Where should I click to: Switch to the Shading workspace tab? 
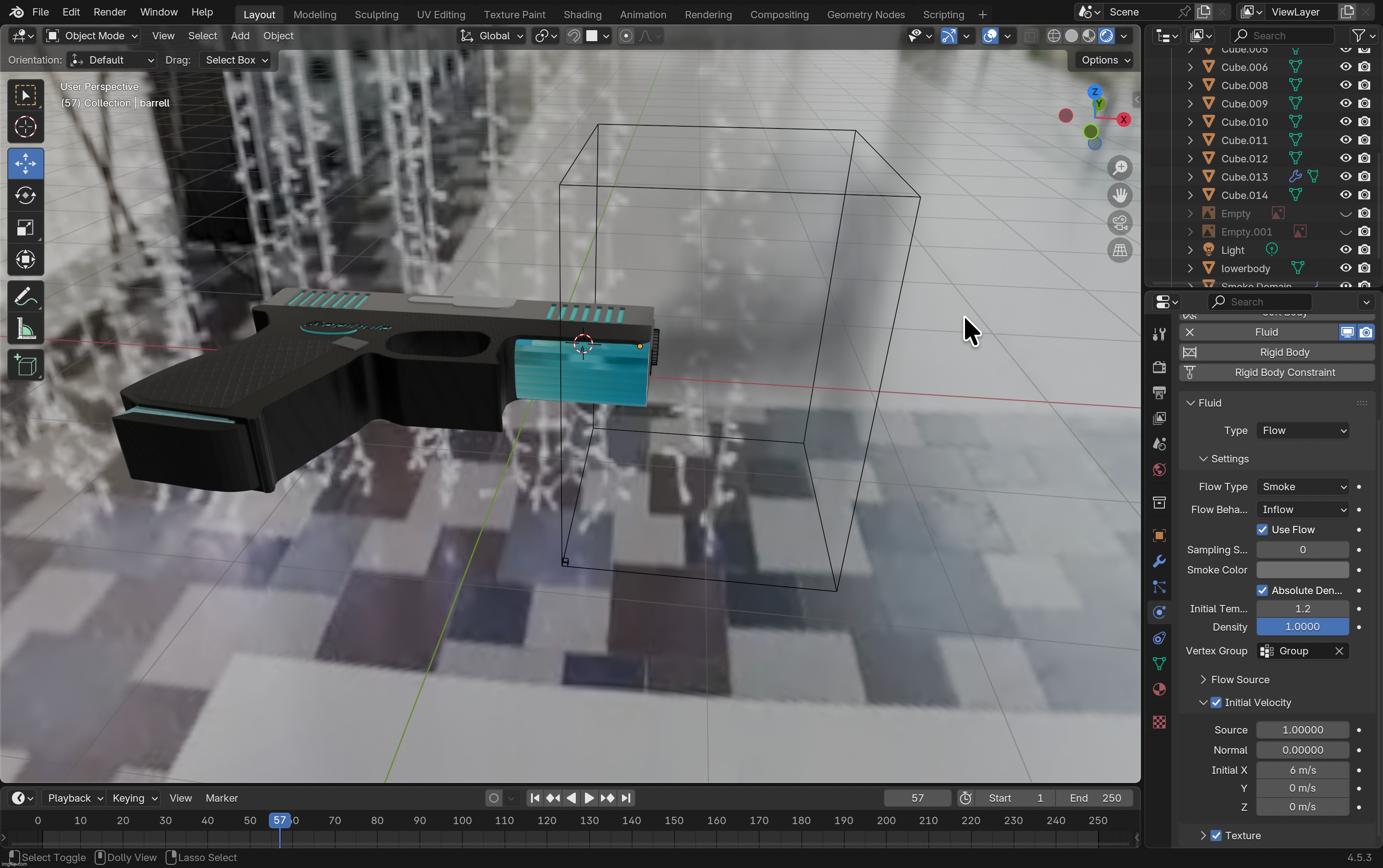[582, 14]
